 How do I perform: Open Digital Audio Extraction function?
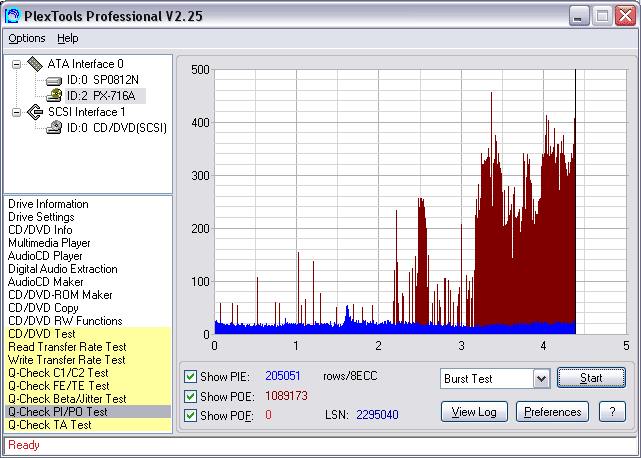pyautogui.click(x=63, y=269)
